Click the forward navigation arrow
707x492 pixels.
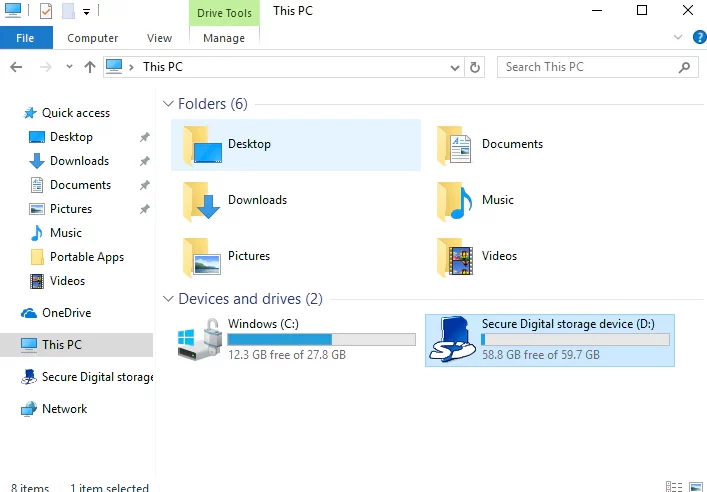[46, 67]
